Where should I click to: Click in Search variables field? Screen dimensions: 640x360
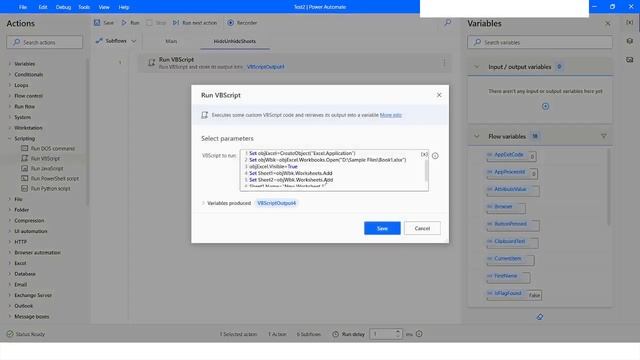[540, 42]
